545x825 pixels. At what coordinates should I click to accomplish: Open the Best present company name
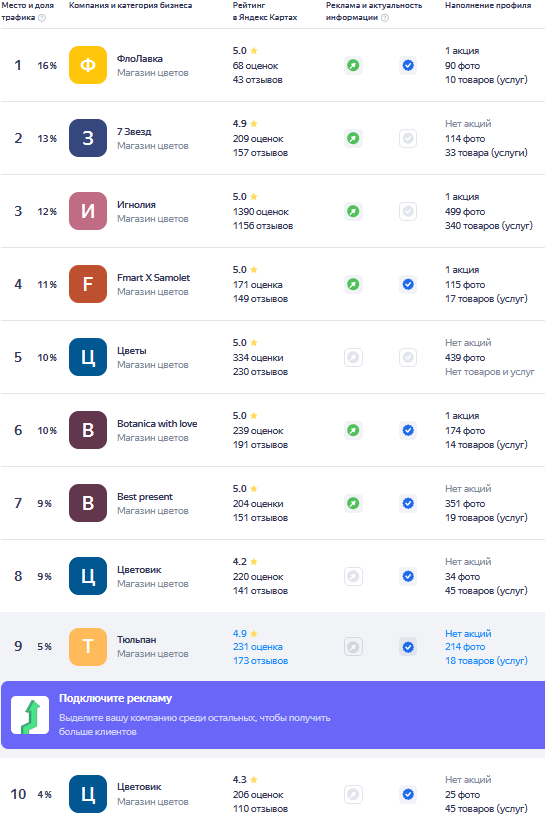[x=145, y=497]
